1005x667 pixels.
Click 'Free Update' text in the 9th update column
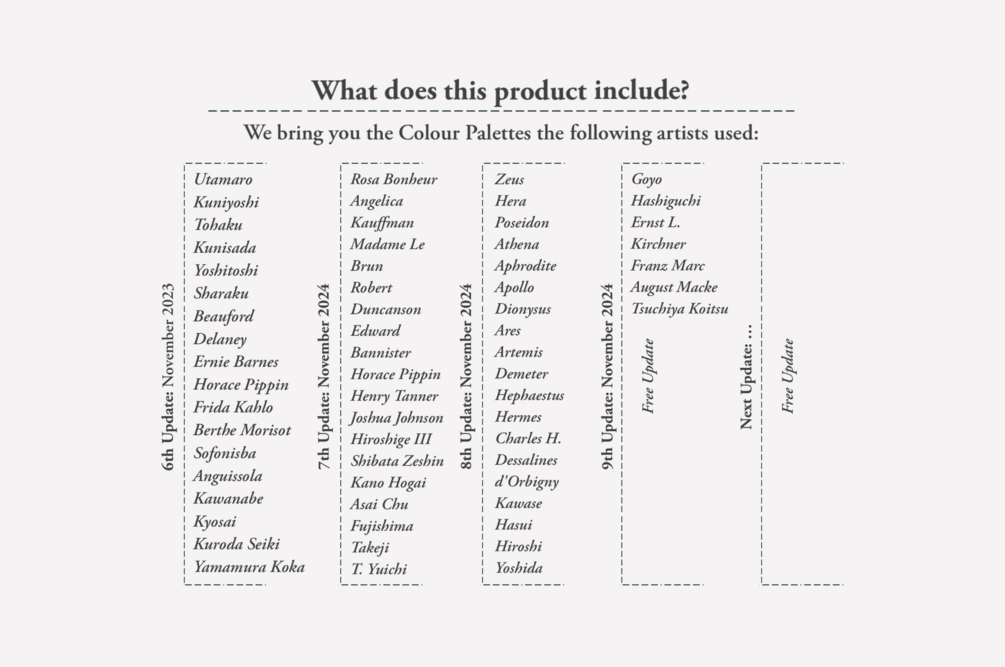[x=649, y=376]
